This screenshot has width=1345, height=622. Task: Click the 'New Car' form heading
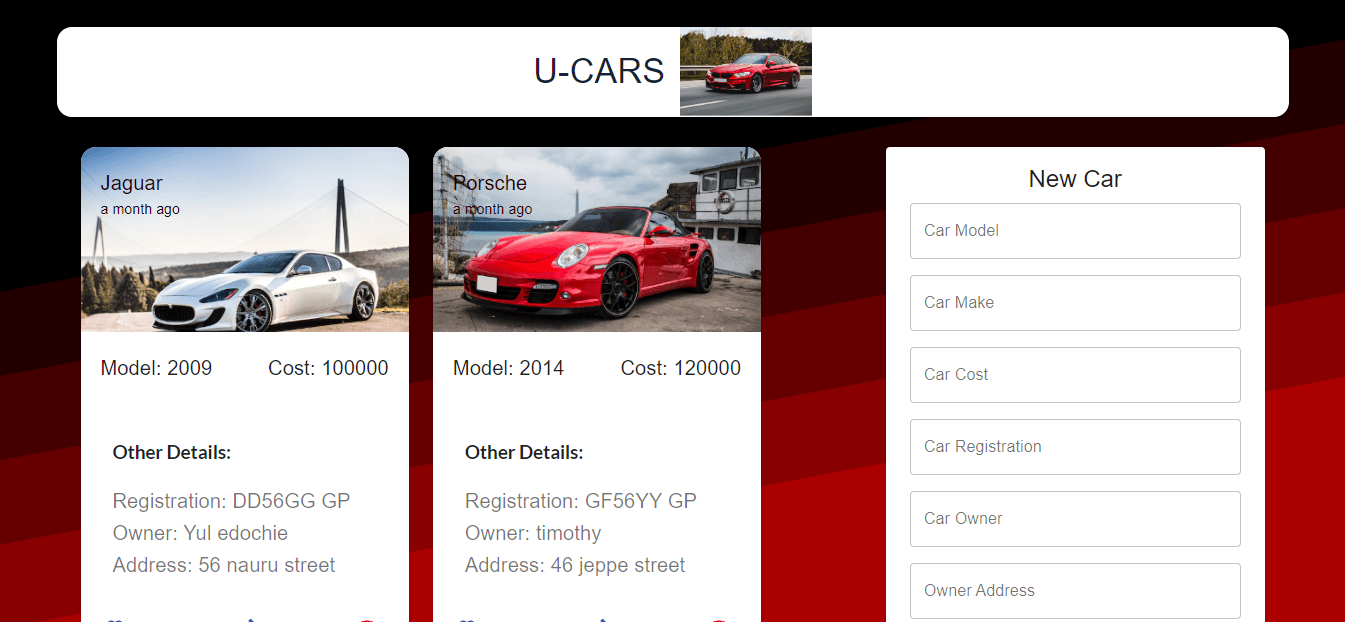coord(1075,179)
